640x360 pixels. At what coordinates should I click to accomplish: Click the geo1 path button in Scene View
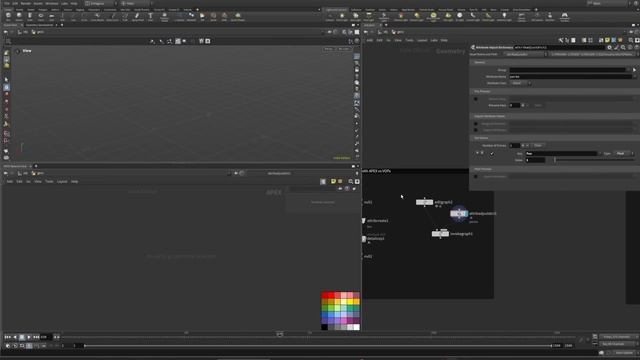[37, 32]
